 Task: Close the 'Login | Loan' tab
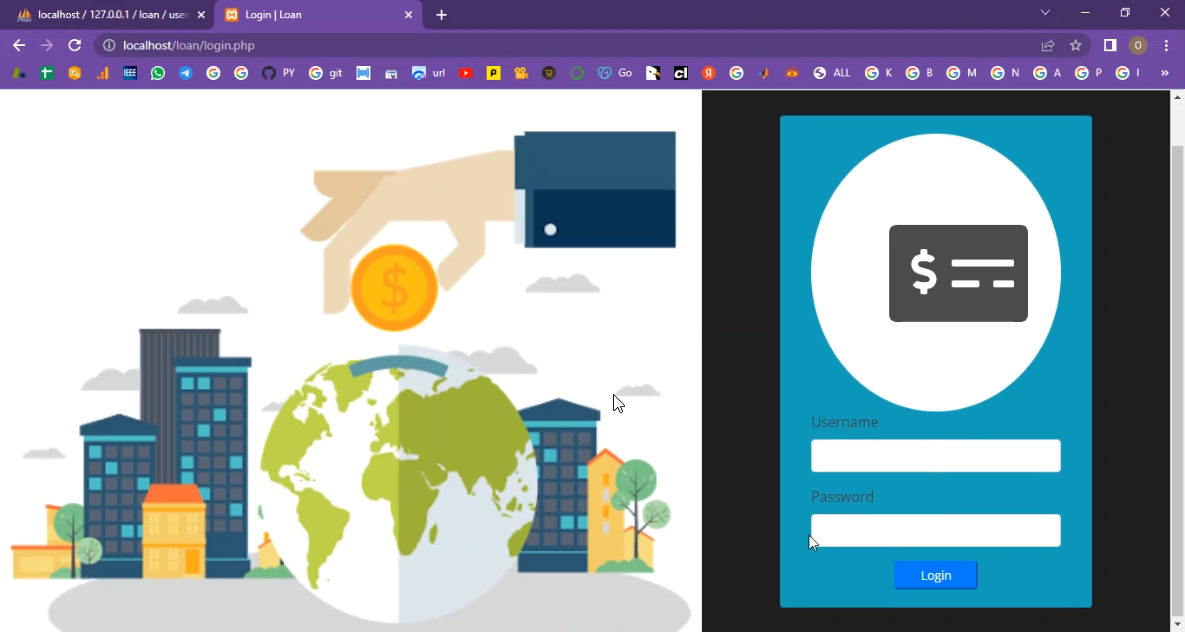(408, 14)
